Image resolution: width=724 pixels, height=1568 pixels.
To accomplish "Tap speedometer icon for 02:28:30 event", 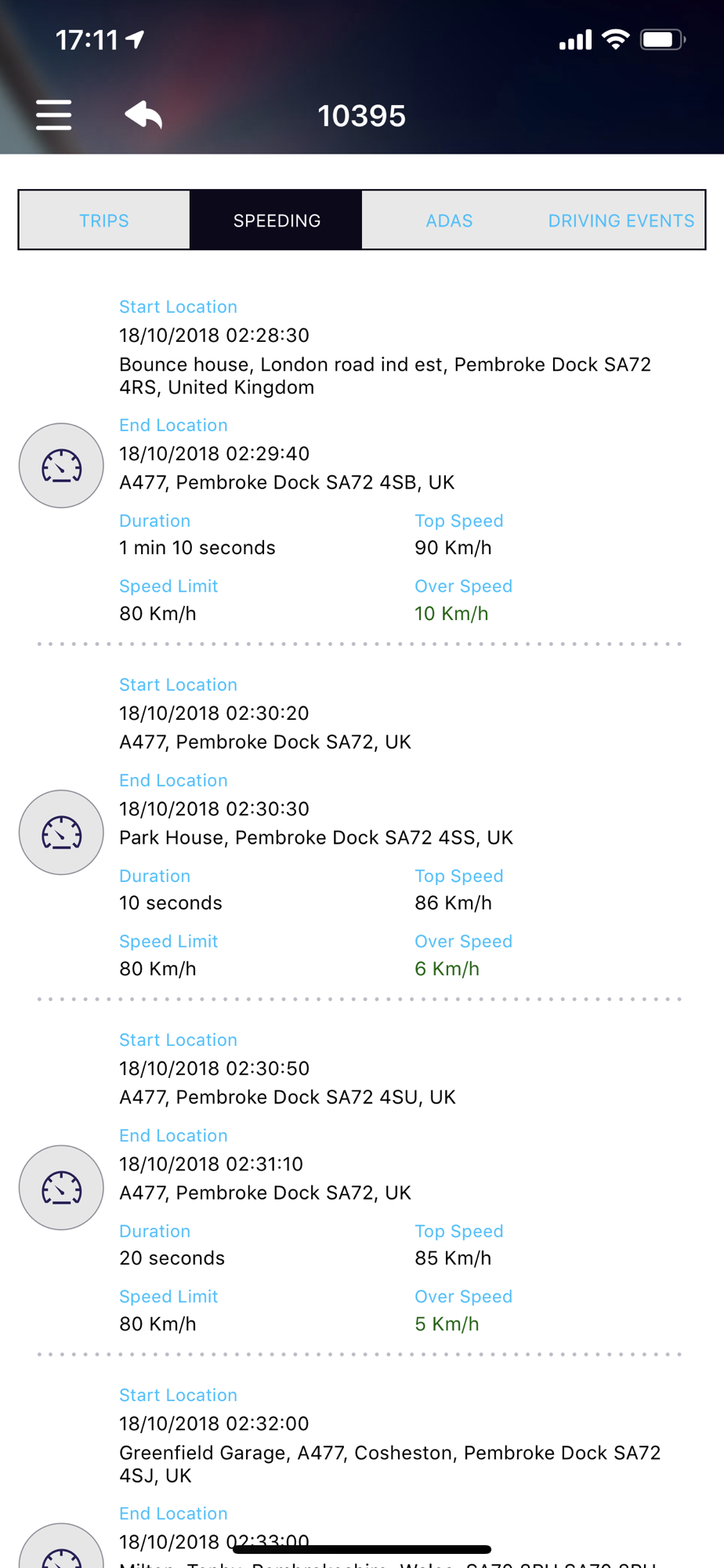I will click(61, 466).
